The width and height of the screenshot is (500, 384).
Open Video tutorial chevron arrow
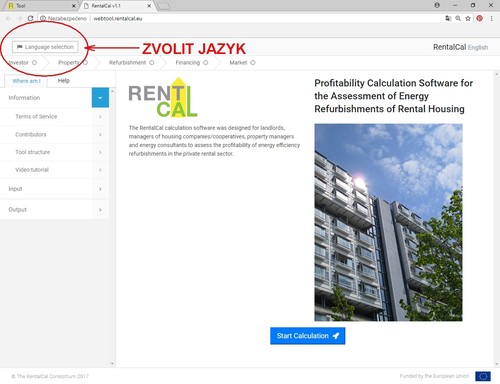coord(100,170)
